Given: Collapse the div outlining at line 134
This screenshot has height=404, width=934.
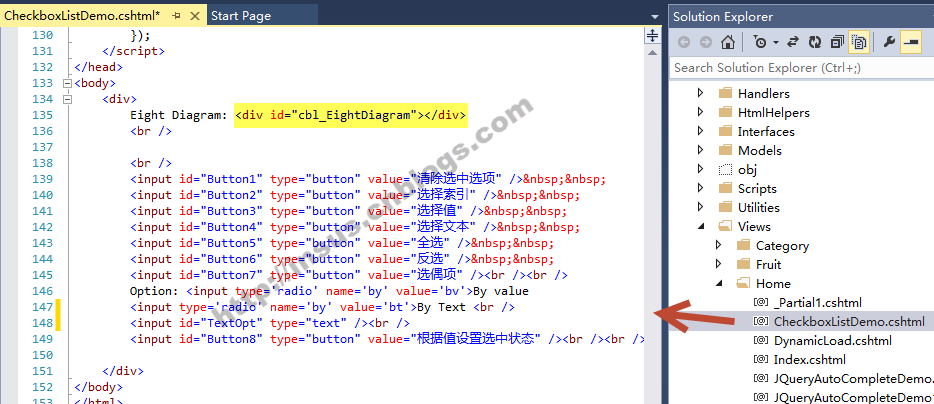Looking at the screenshot, I should click(x=67, y=100).
